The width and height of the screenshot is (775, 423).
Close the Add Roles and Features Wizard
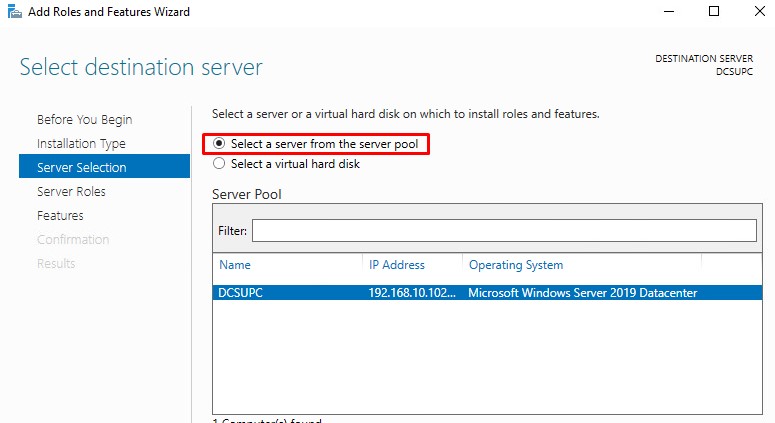coord(760,11)
